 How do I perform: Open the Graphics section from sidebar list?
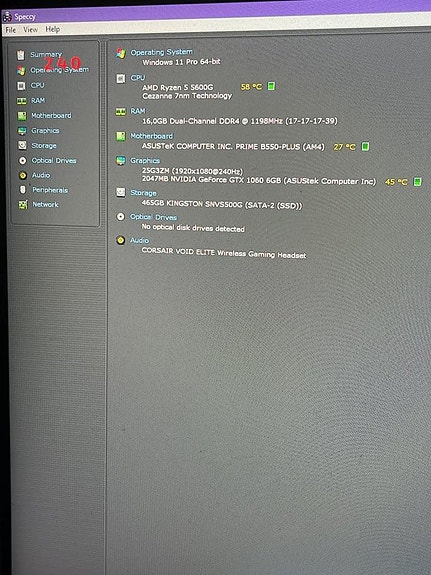click(45, 131)
